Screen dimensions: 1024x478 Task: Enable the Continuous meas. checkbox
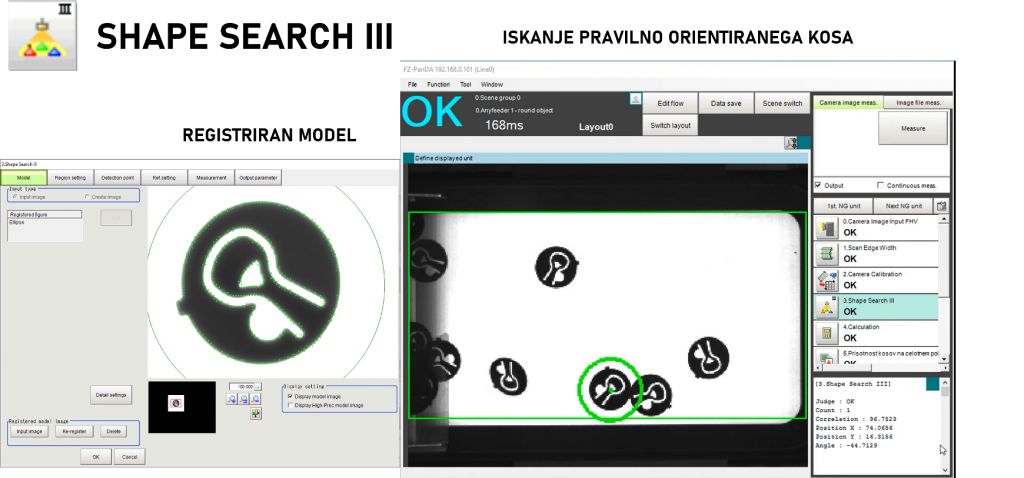click(x=880, y=185)
